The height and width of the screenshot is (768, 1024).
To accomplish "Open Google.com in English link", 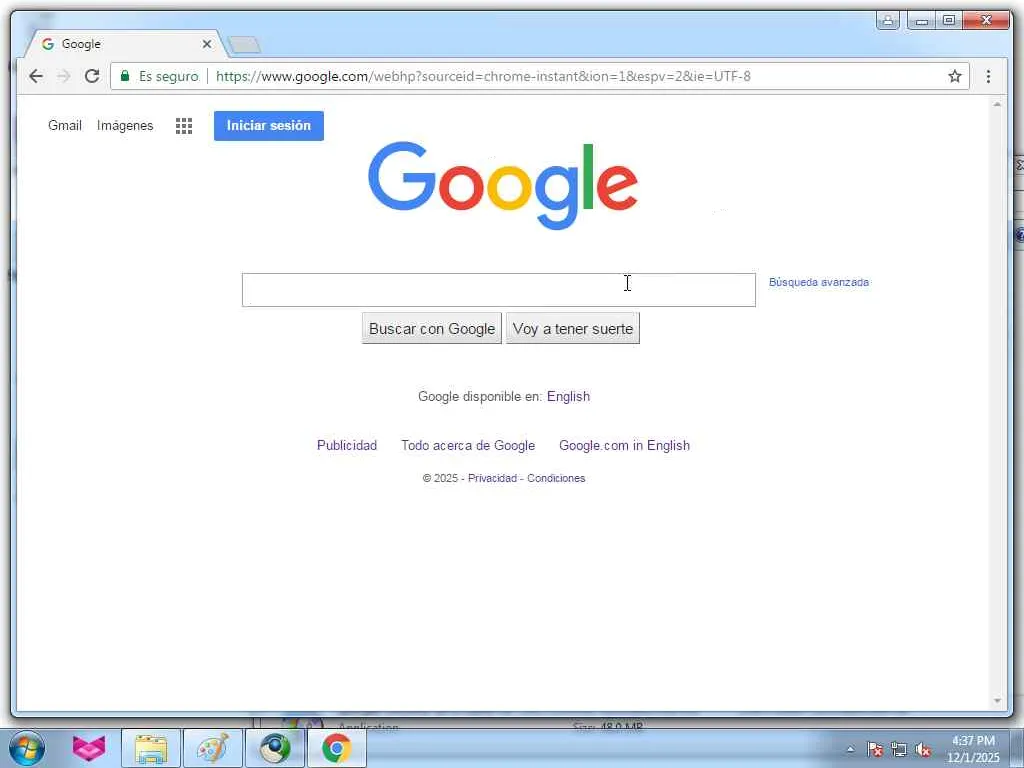I will (x=624, y=445).
